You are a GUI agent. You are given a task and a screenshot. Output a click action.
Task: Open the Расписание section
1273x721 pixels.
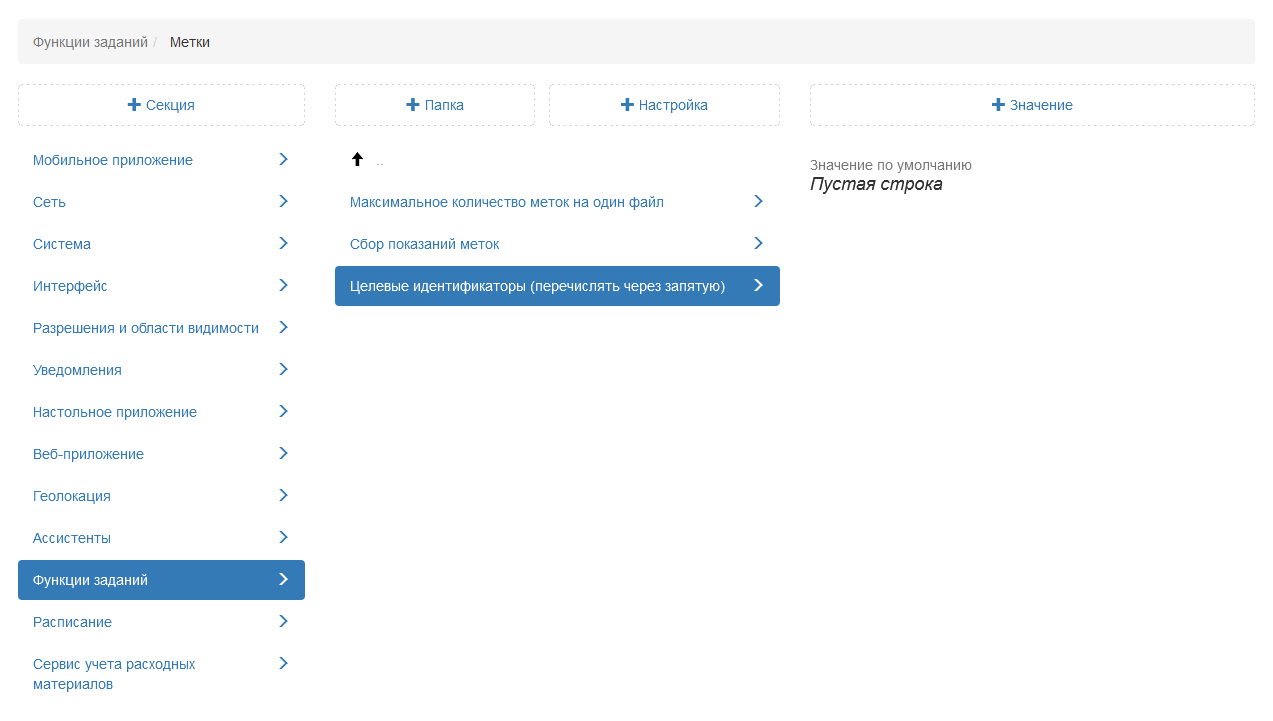click(72, 622)
